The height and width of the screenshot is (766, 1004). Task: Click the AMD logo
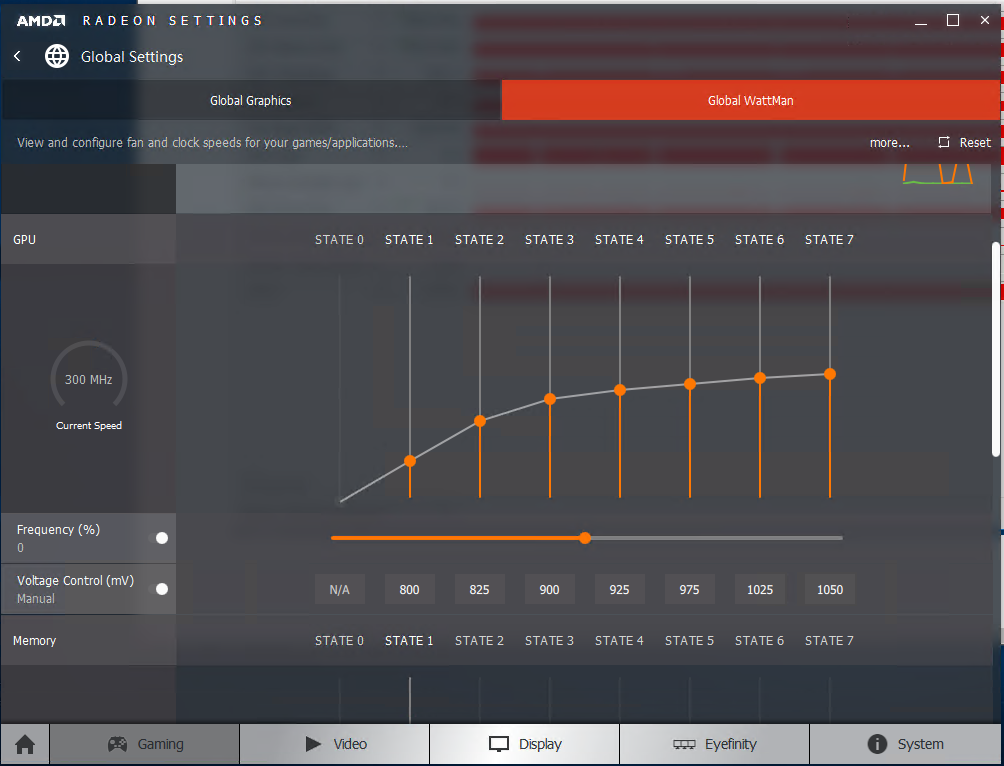(x=41, y=20)
